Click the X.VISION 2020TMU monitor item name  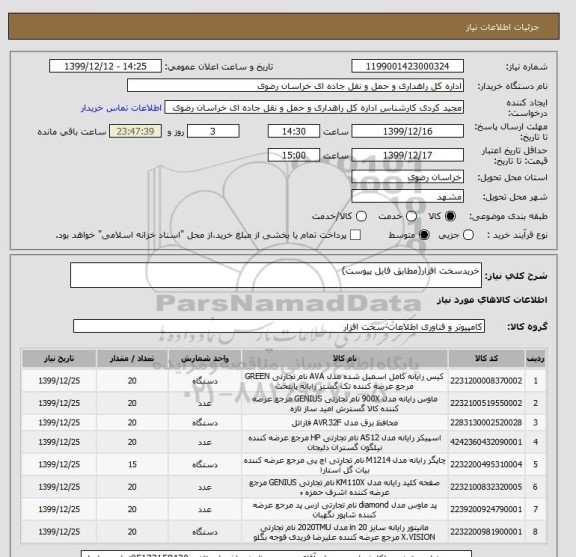(345, 532)
